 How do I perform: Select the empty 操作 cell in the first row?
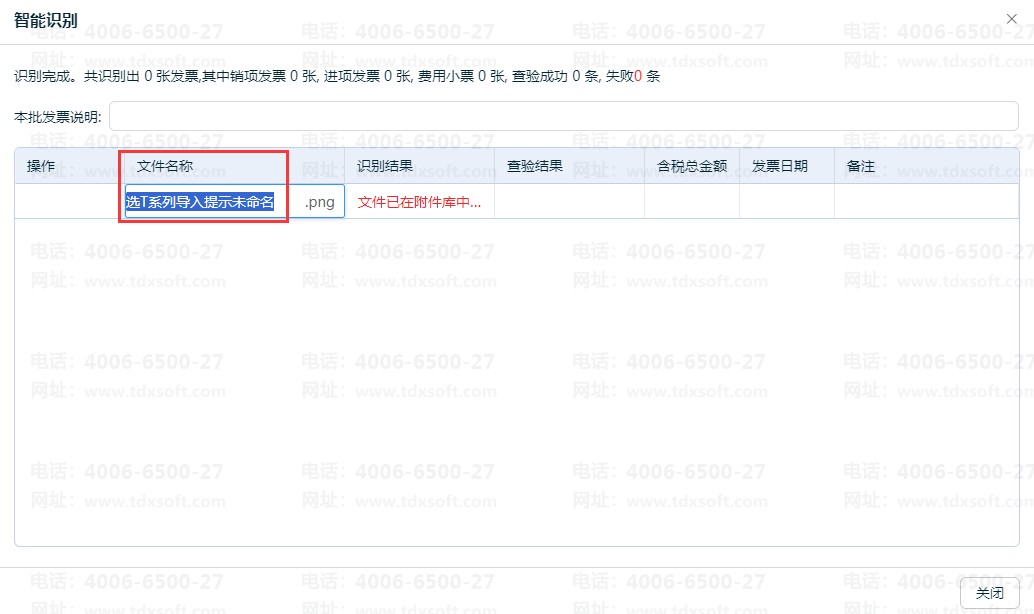click(x=69, y=201)
